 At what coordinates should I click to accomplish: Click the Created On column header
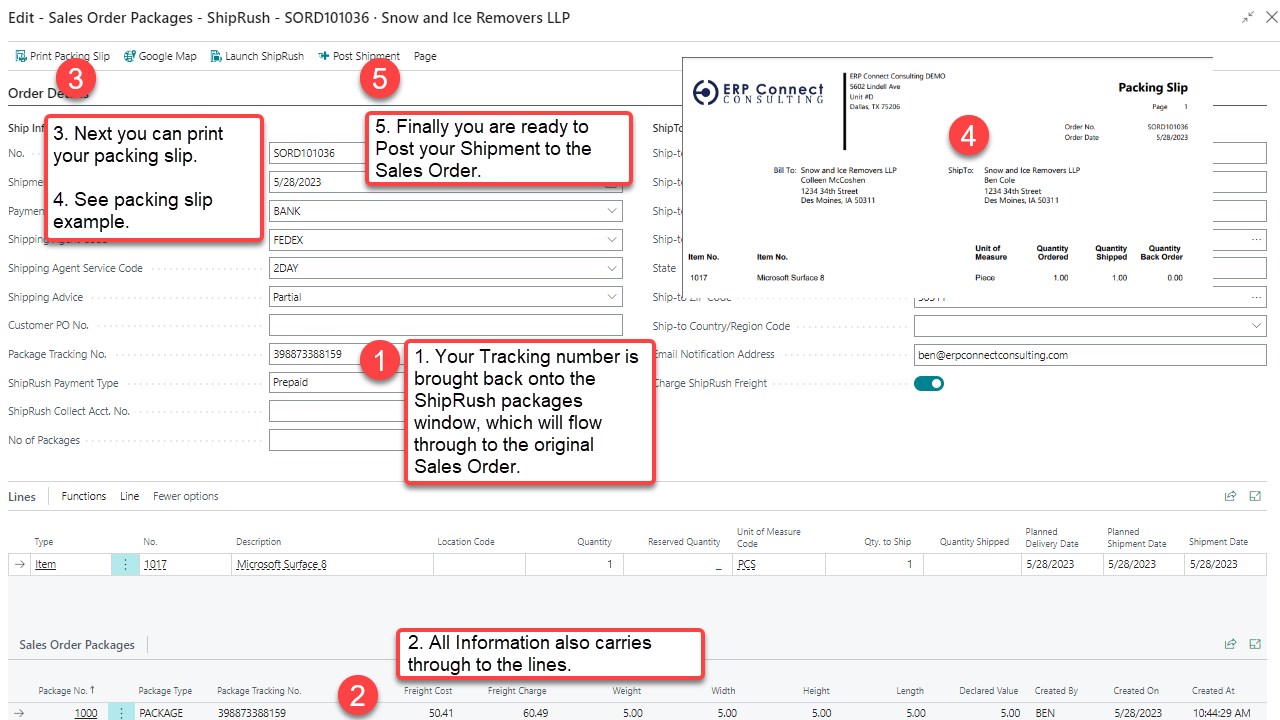click(x=1136, y=690)
